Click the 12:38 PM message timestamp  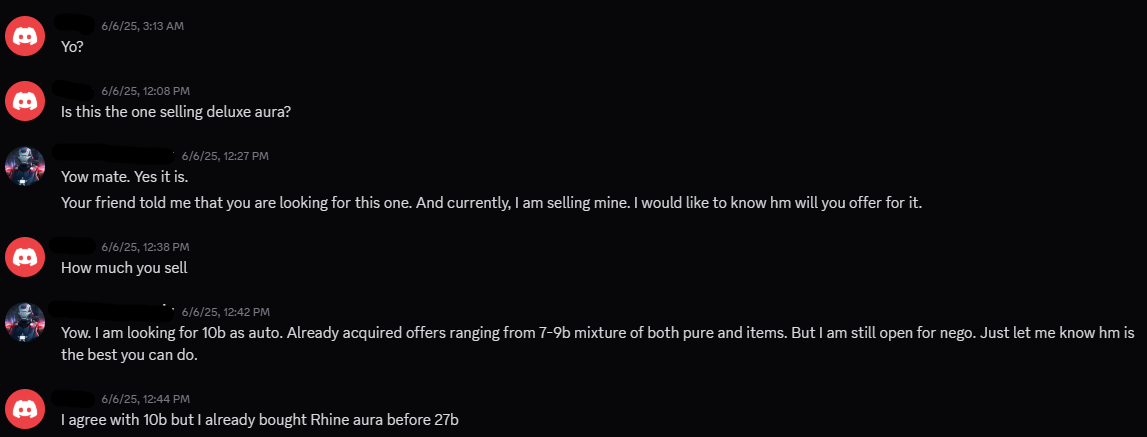[x=146, y=247]
